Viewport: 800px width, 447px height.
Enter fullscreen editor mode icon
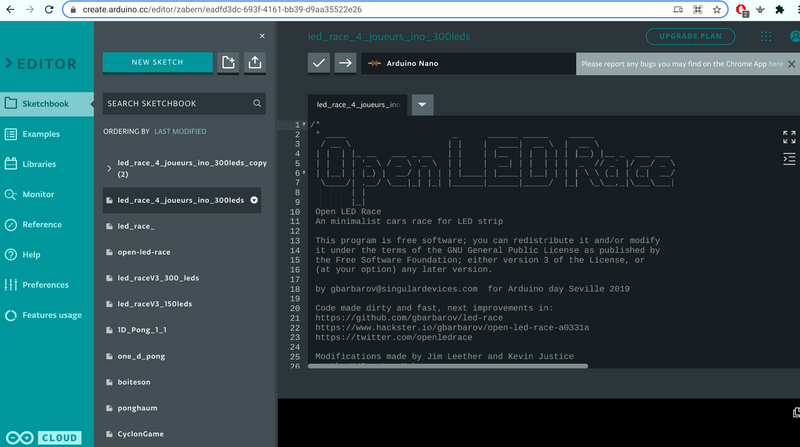pyautogui.click(x=789, y=137)
